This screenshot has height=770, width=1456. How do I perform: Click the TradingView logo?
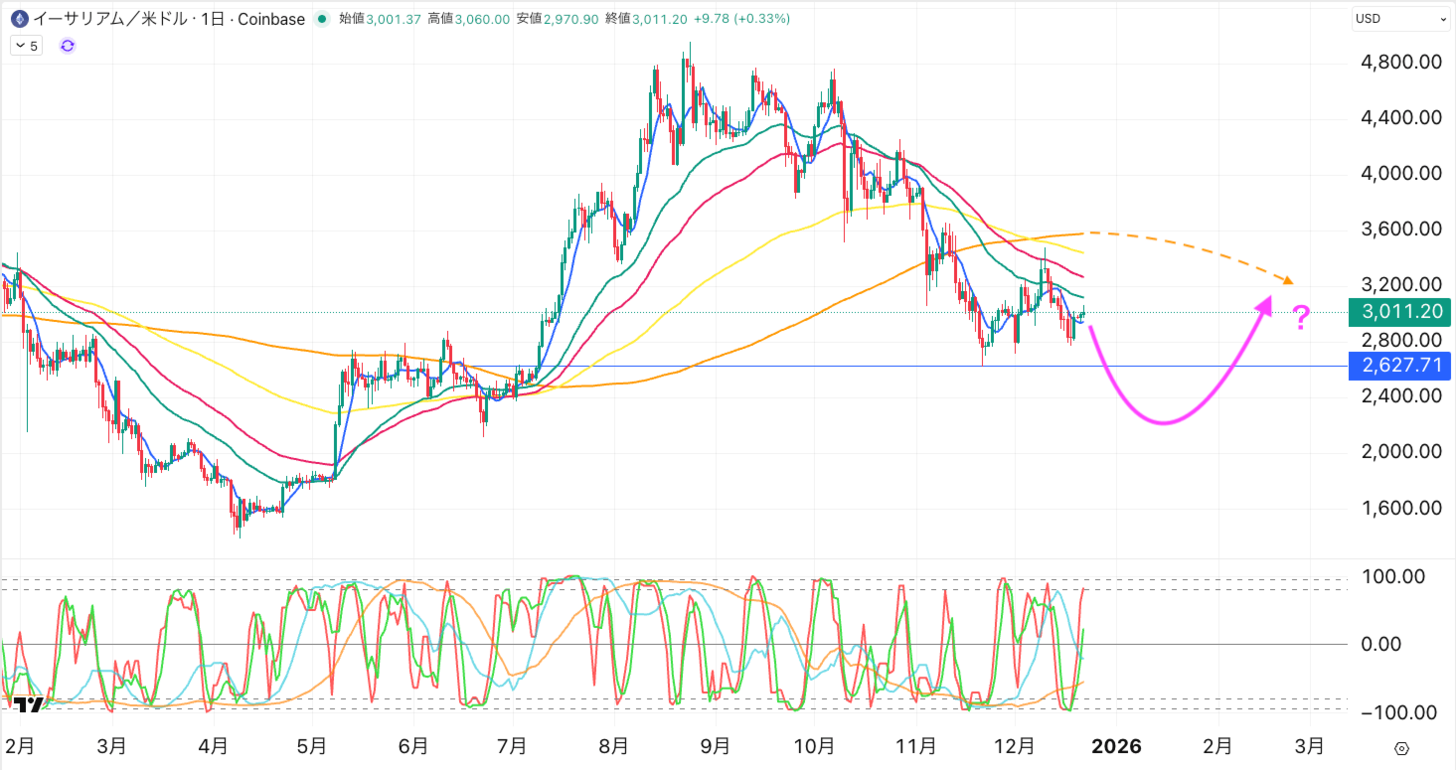click(x=29, y=705)
